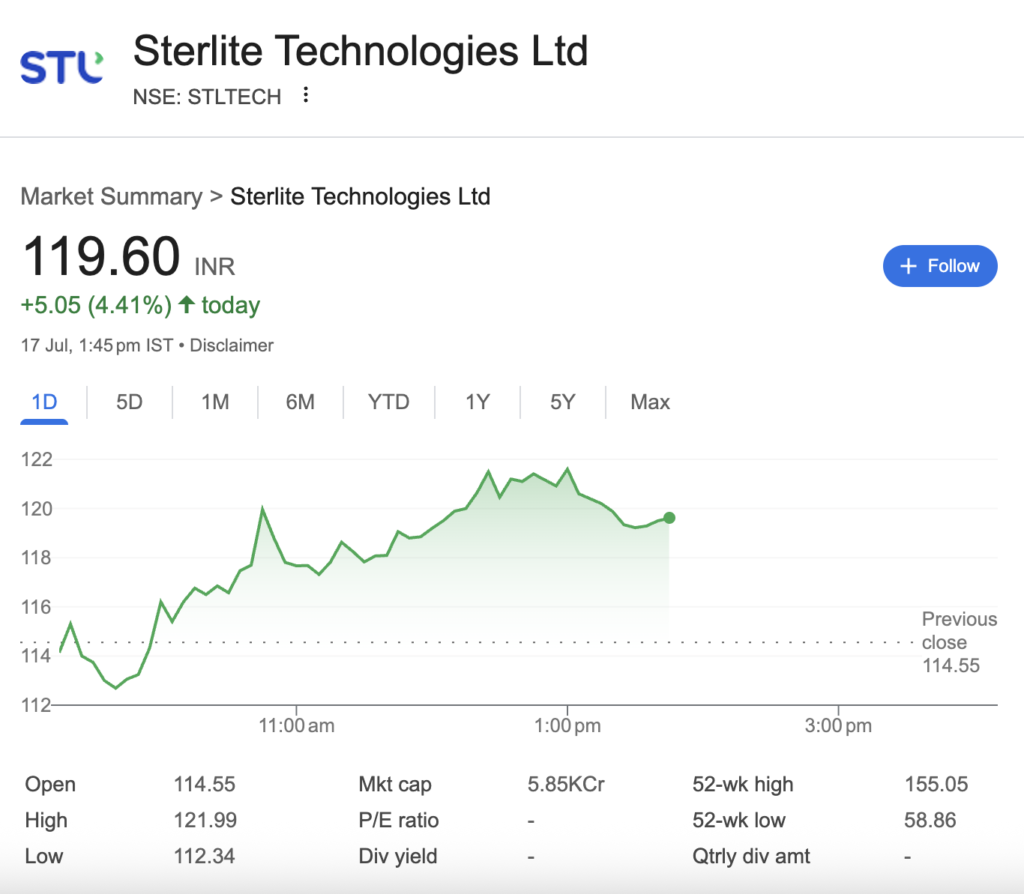The width and height of the screenshot is (1024, 894).
Task: Click the NSE: STLTECH ticker text
Action: coord(207,97)
